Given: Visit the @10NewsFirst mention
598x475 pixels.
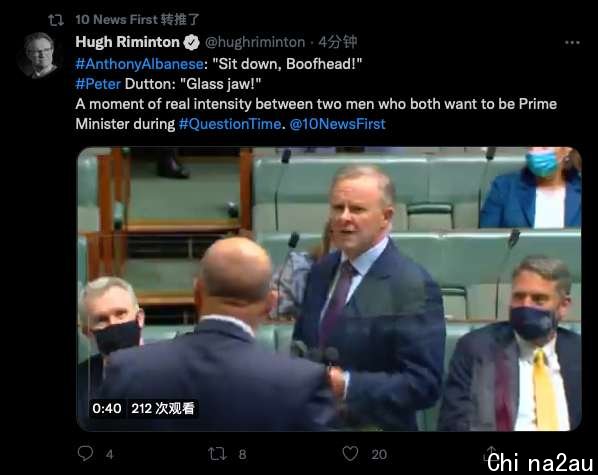Looking at the screenshot, I should tap(338, 124).
